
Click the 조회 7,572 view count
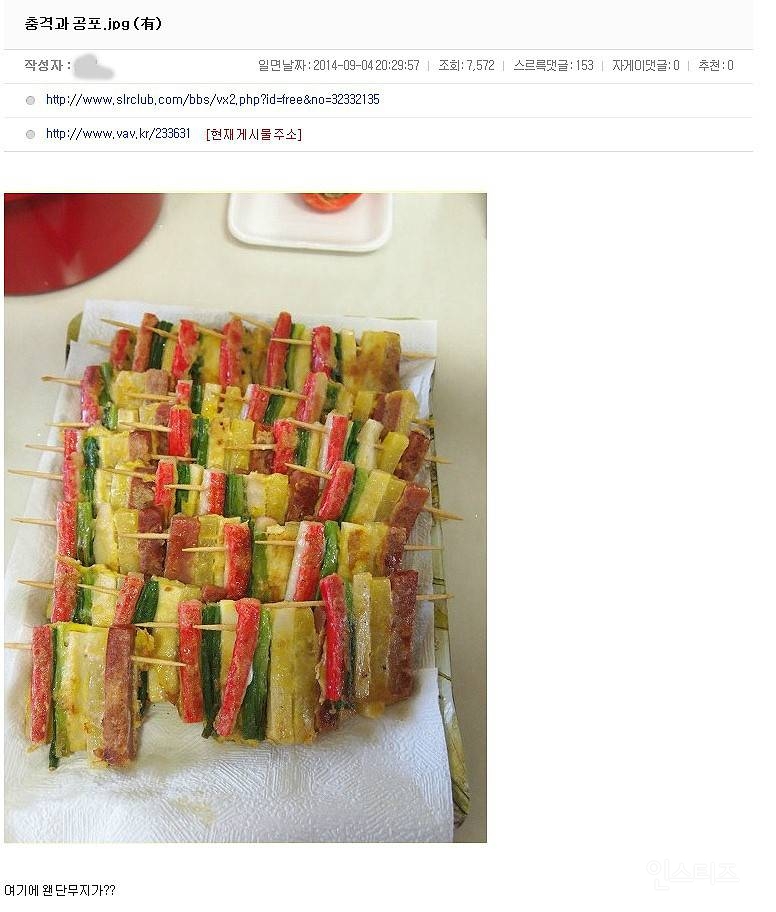pyautogui.click(x=467, y=65)
